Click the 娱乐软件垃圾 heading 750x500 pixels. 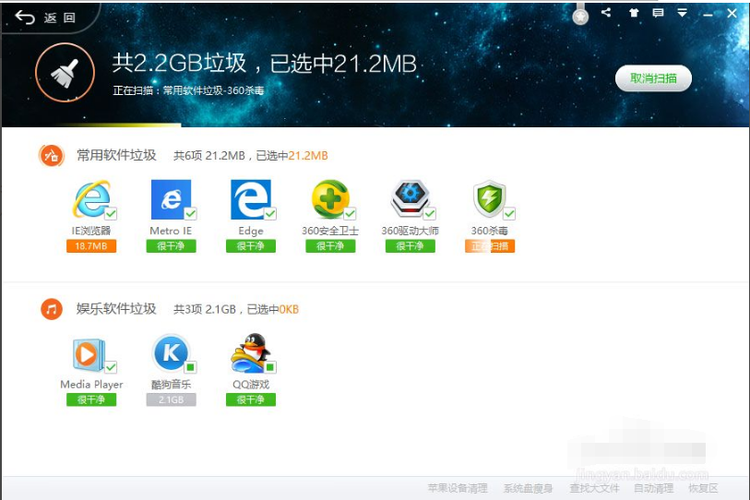click(x=116, y=309)
